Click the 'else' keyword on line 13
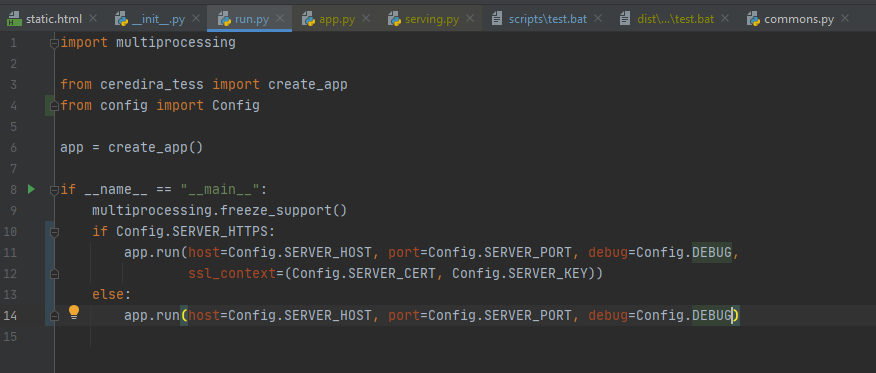The height and width of the screenshot is (373, 876). tap(108, 295)
